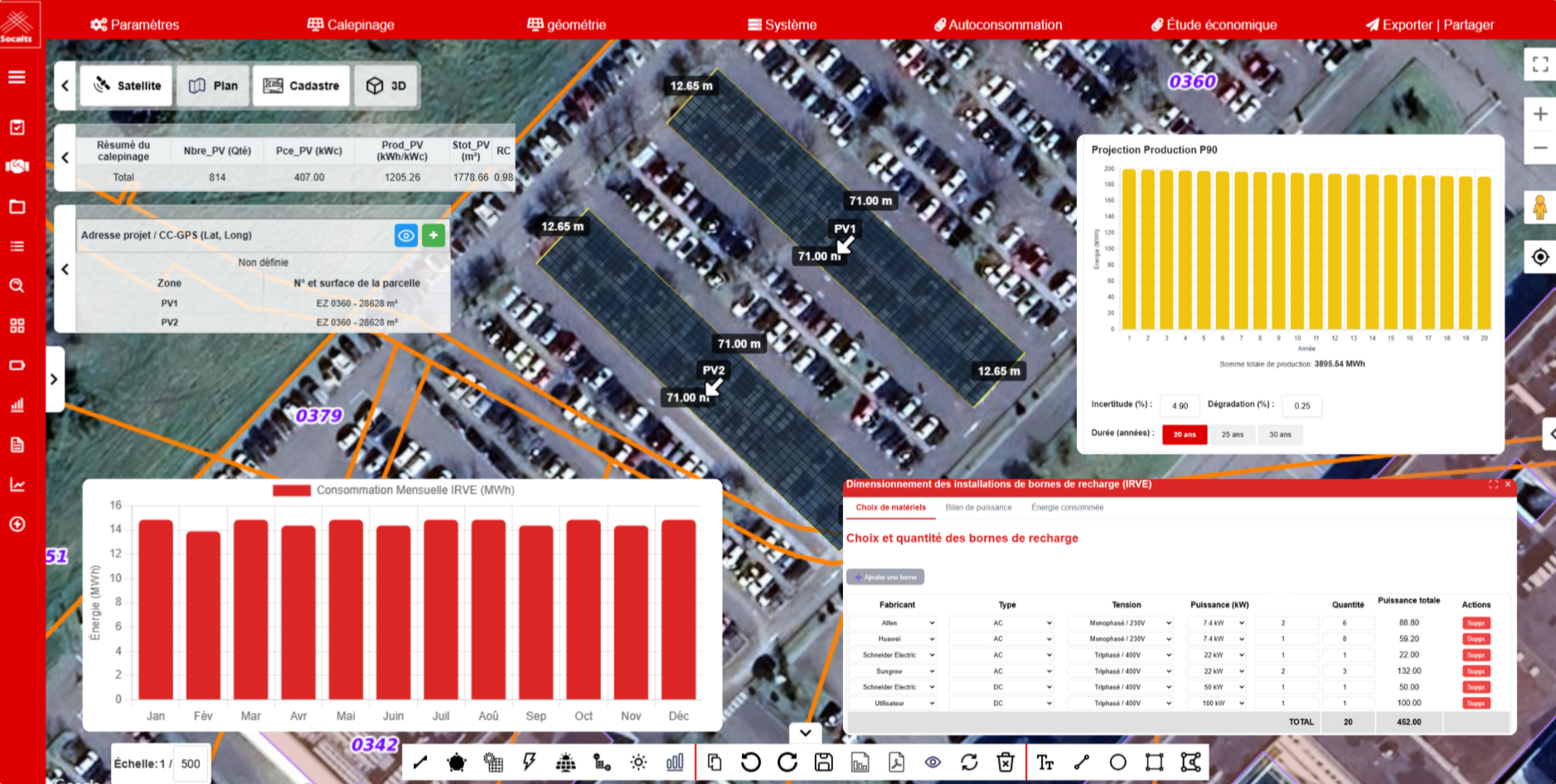Switch map to Cadastre view
Image resolution: width=1556 pixels, height=784 pixels.
click(302, 85)
